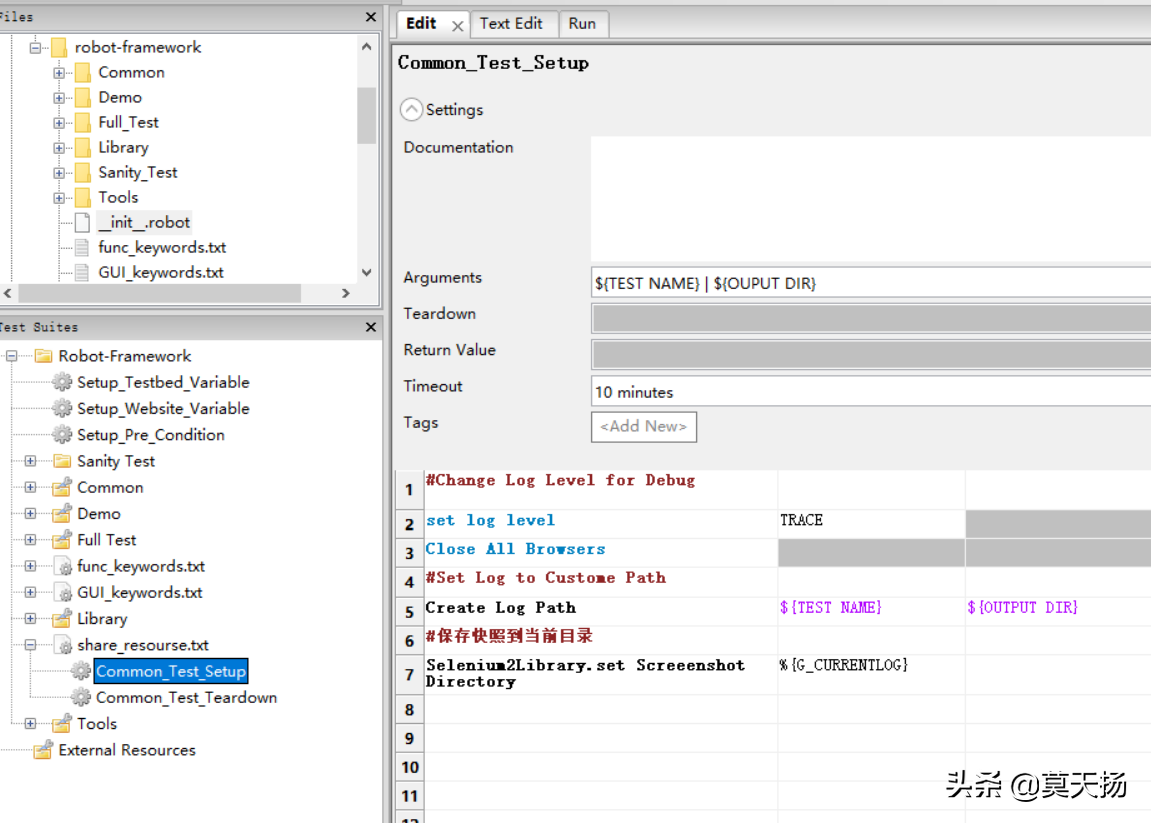This screenshot has height=823, width=1151.
Task: Expand the Sanity Test suite node
Action: click(30, 461)
